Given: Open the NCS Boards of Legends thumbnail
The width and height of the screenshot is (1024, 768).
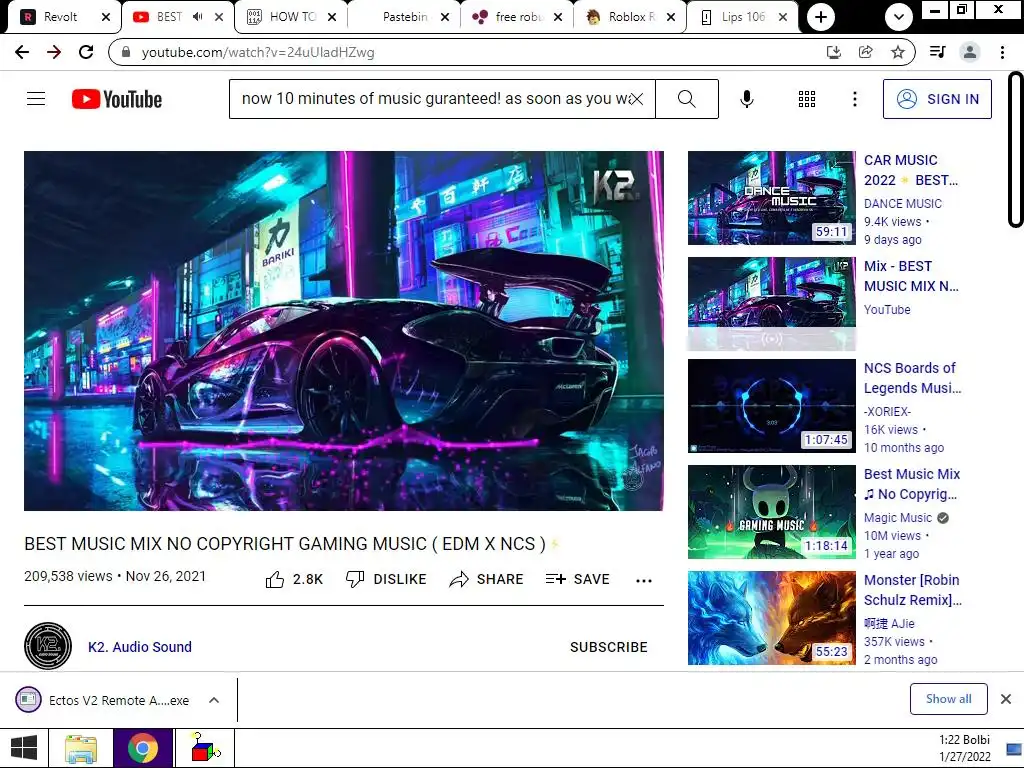Looking at the screenshot, I should coord(771,406).
